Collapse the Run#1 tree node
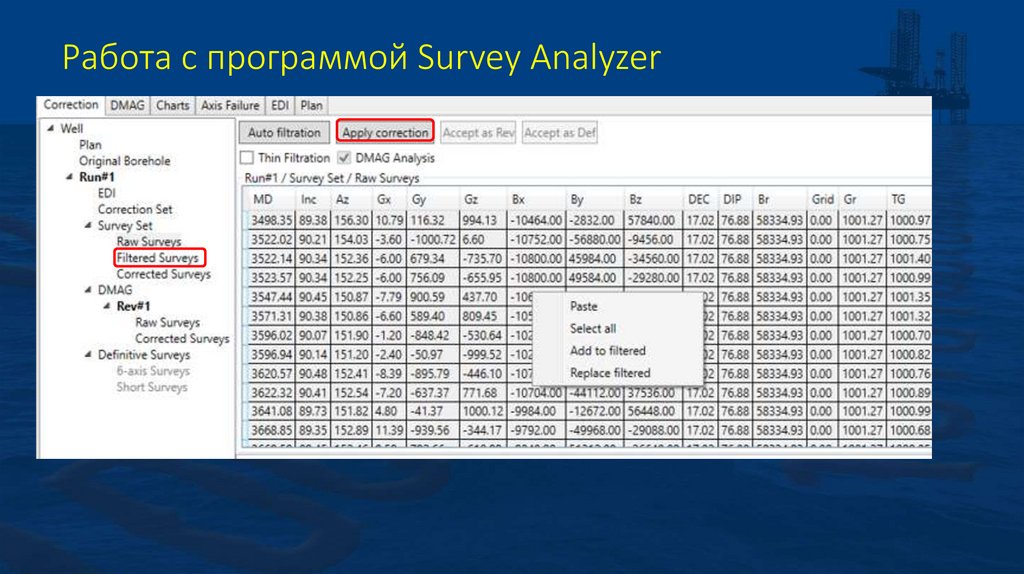This screenshot has height=574, width=1024. (69, 177)
